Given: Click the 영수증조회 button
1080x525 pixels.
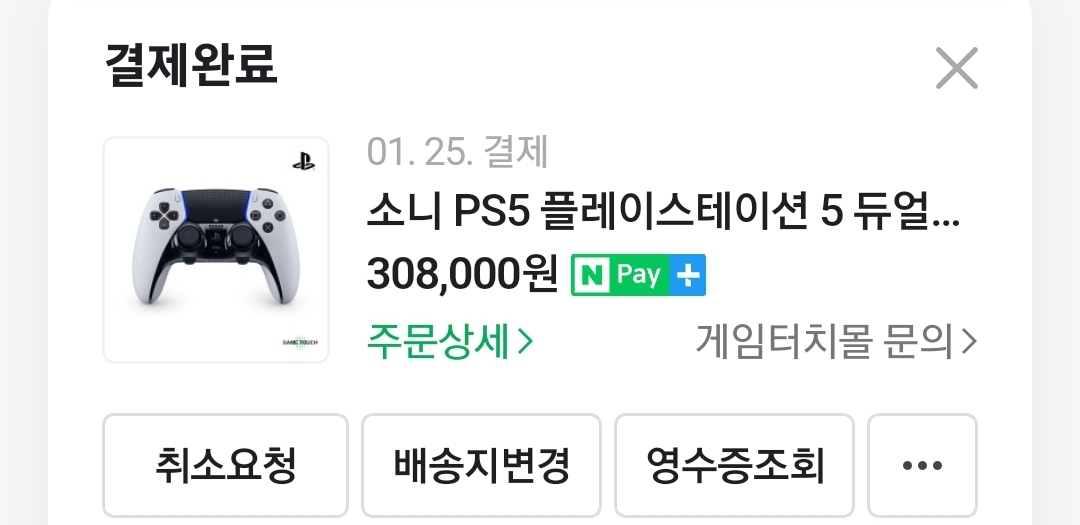Looking at the screenshot, I should pyautogui.click(x=734, y=465).
